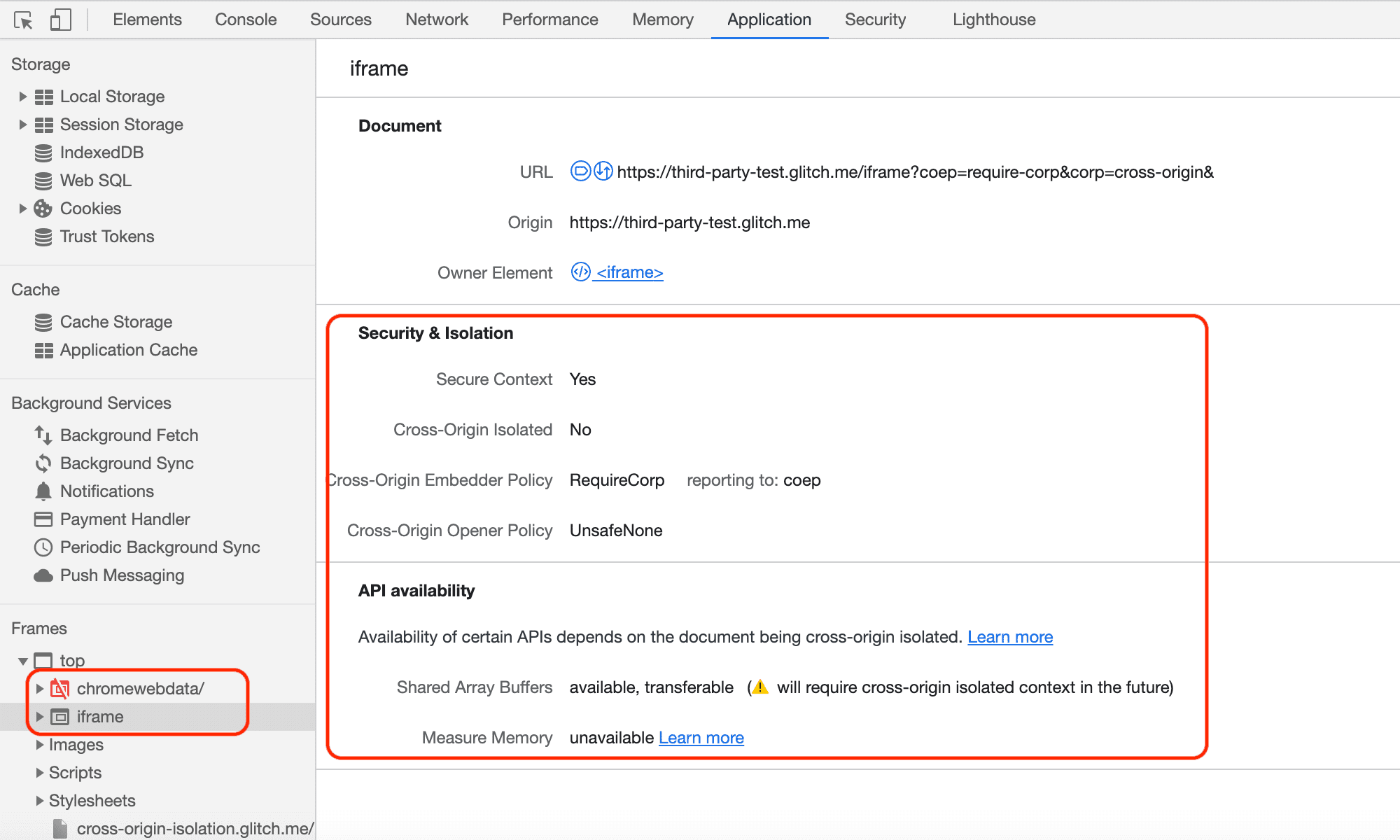
Task: Click the Measure Memory Learn more link
Action: tap(701, 738)
